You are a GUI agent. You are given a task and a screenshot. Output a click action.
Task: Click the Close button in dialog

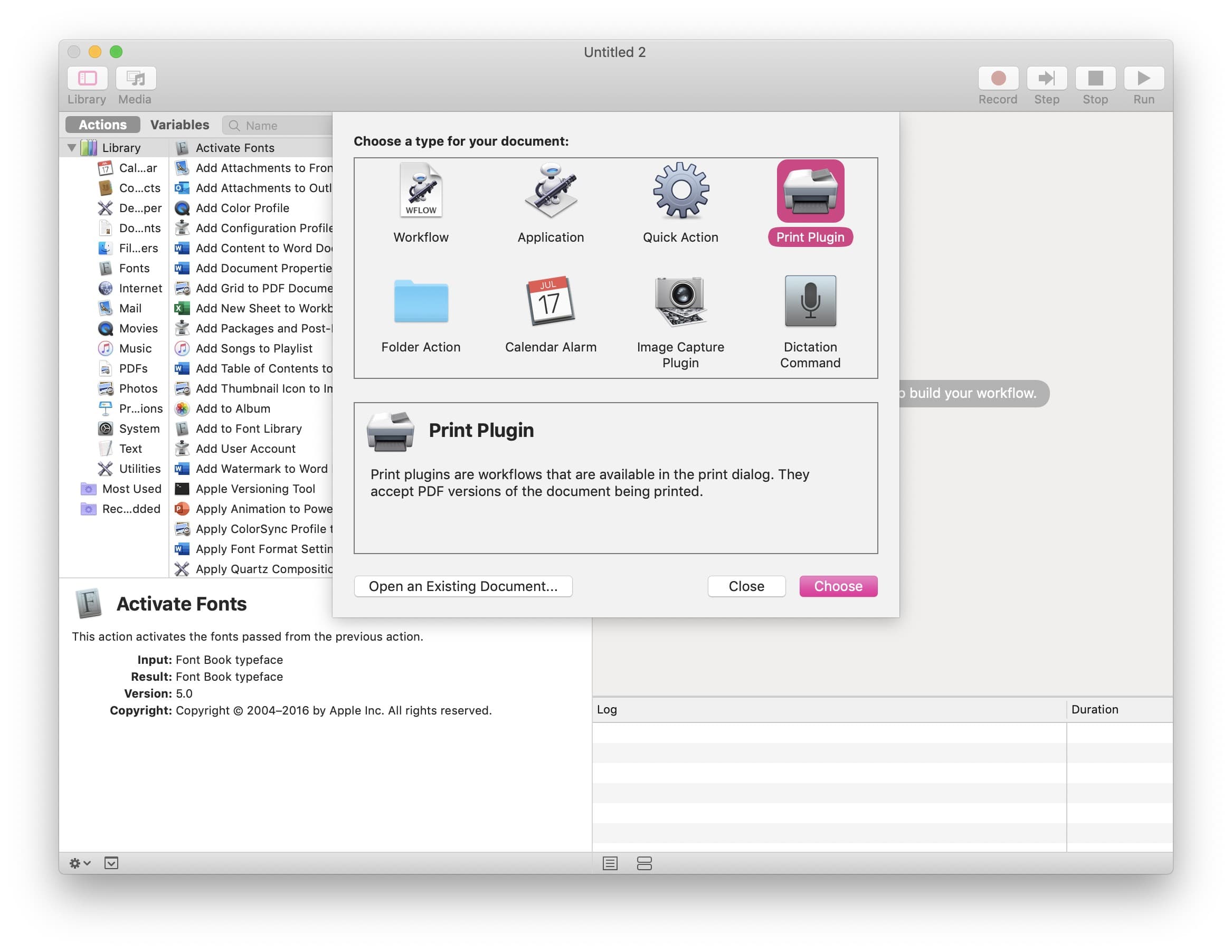tap(746, 586)
